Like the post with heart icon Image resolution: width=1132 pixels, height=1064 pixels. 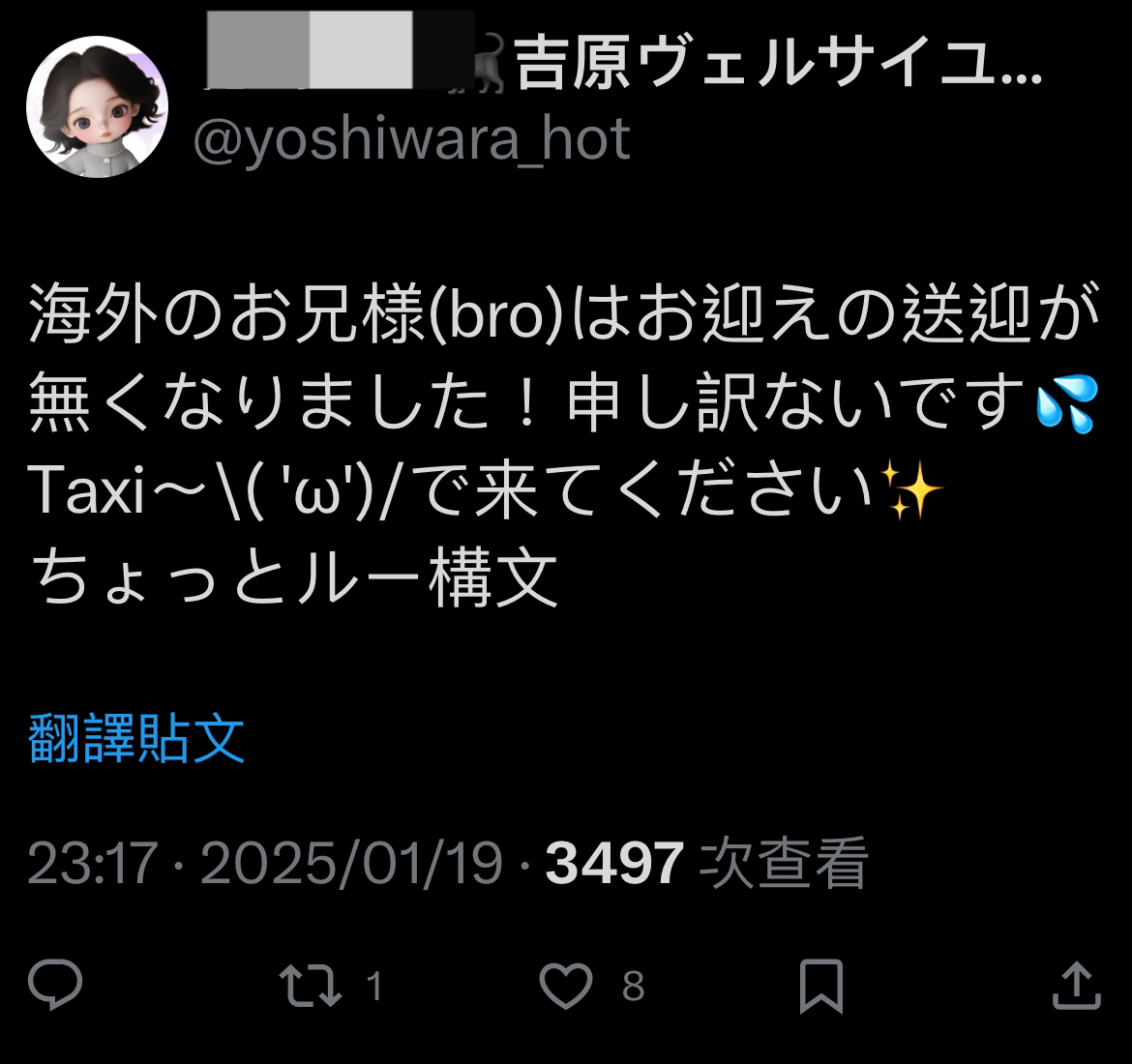(566, 986)
